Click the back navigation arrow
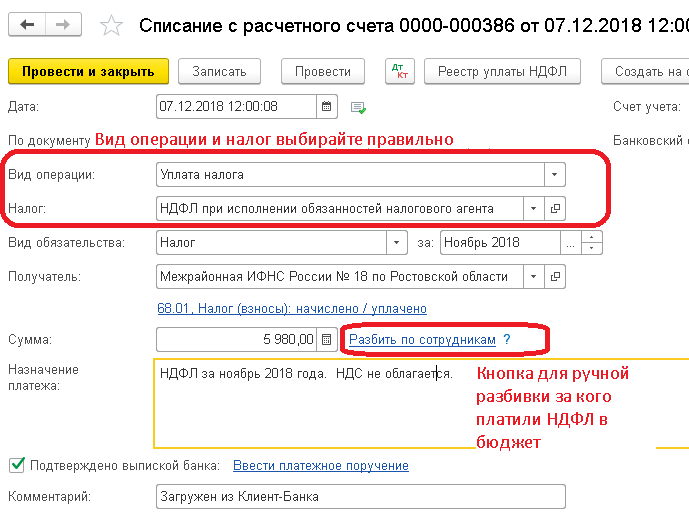The height and width of the screenshot is (523, 689). tap(27, 24)
